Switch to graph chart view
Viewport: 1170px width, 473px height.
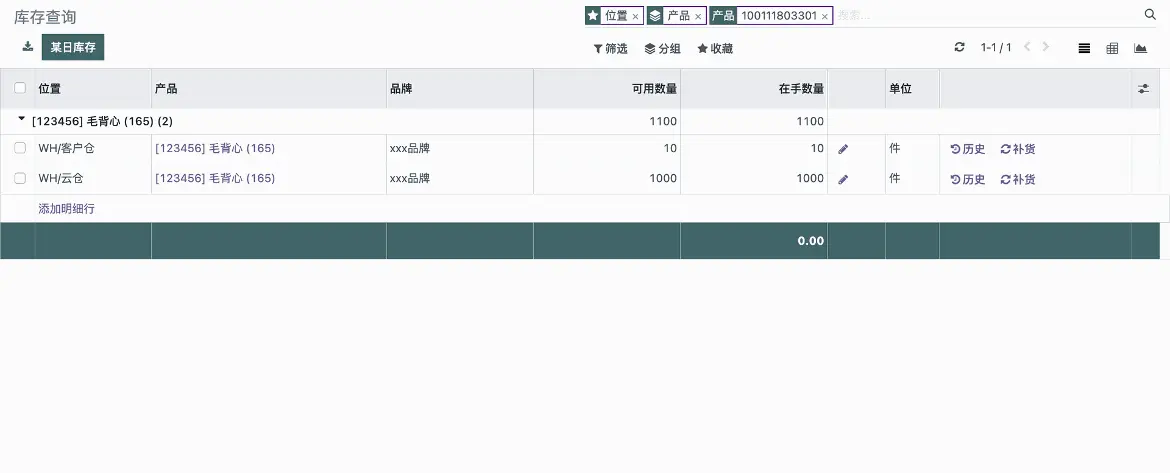pos(1140,48)
